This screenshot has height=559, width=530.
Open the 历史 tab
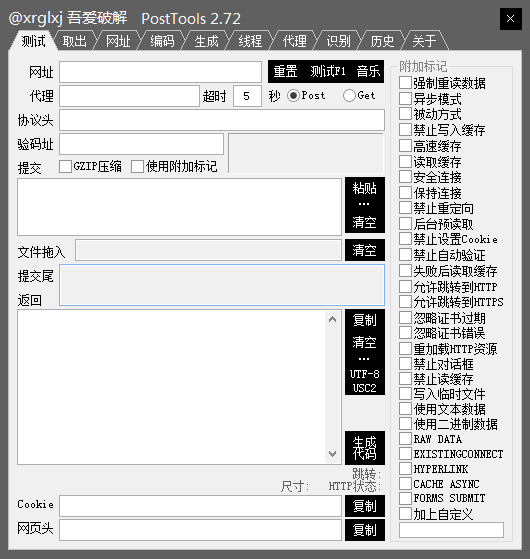pyautogui.click(x=382, y=41)
